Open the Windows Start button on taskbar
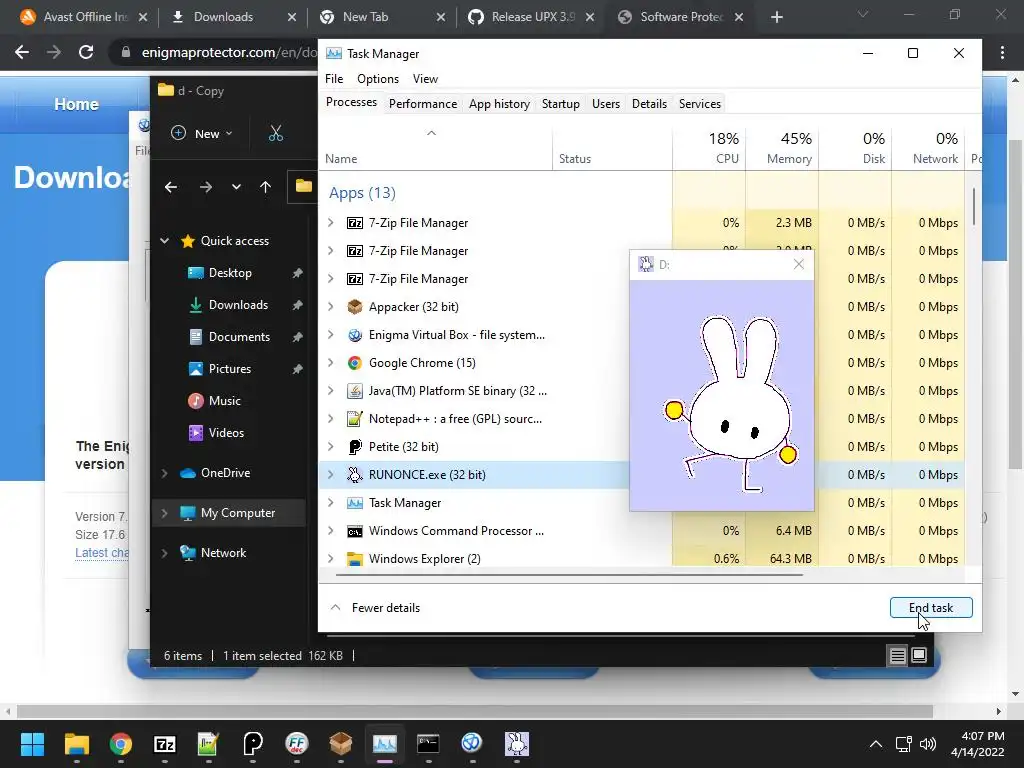Image resolution: width=1024 pixels, height=768 pixels. 32,744
